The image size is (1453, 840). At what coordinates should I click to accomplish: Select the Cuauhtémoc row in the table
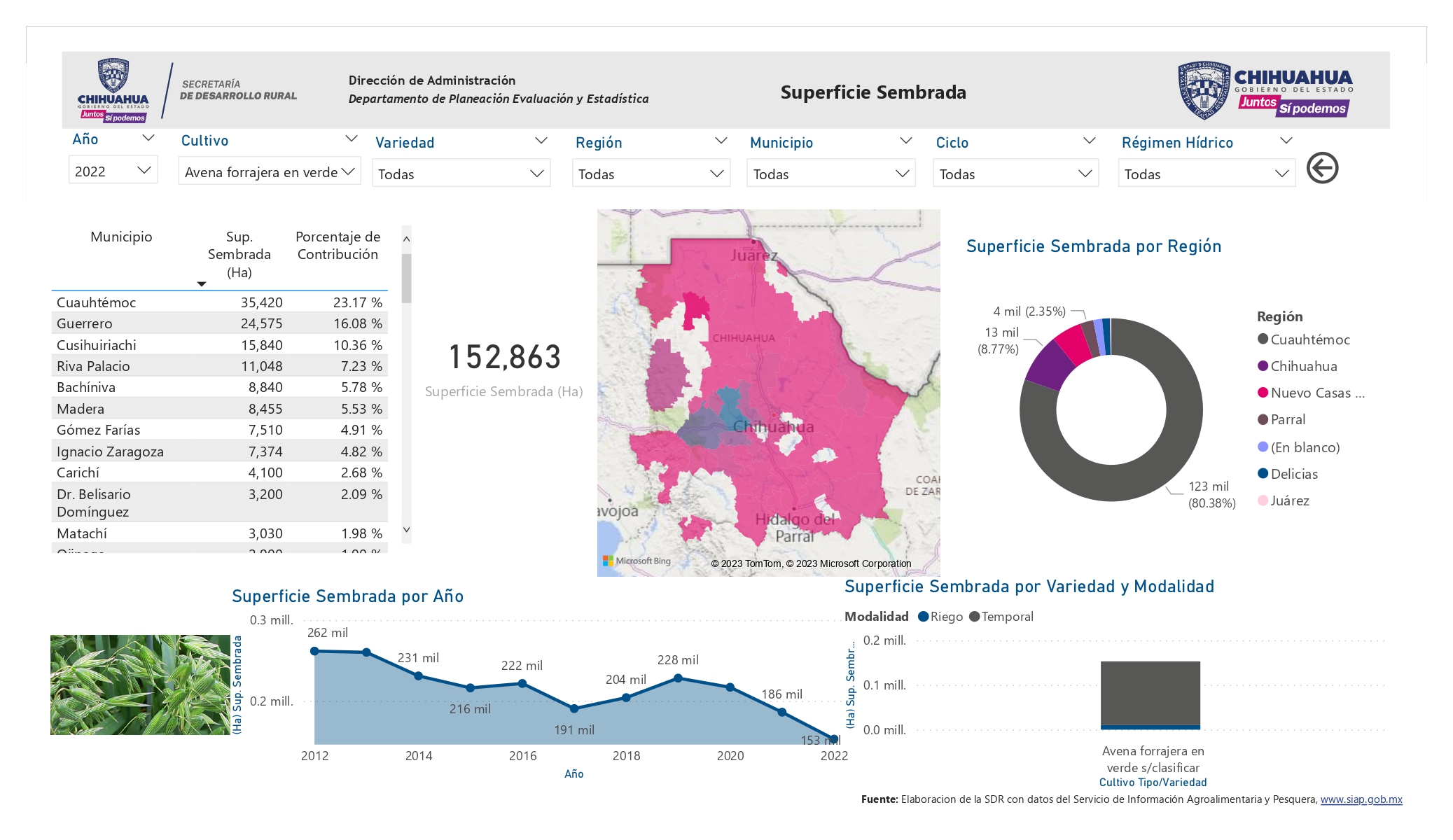coord(220,302)
